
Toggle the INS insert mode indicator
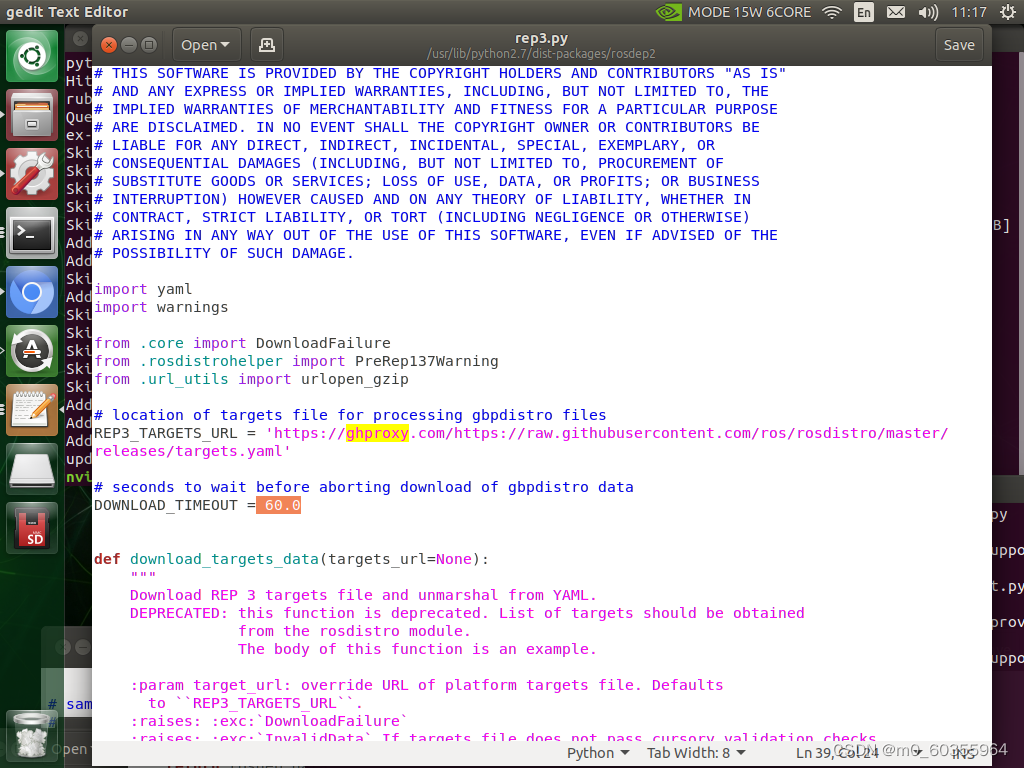[964, 753]
